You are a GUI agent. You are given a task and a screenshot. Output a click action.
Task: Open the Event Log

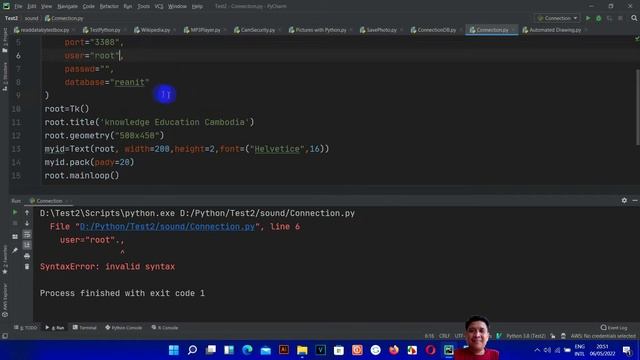614,327
